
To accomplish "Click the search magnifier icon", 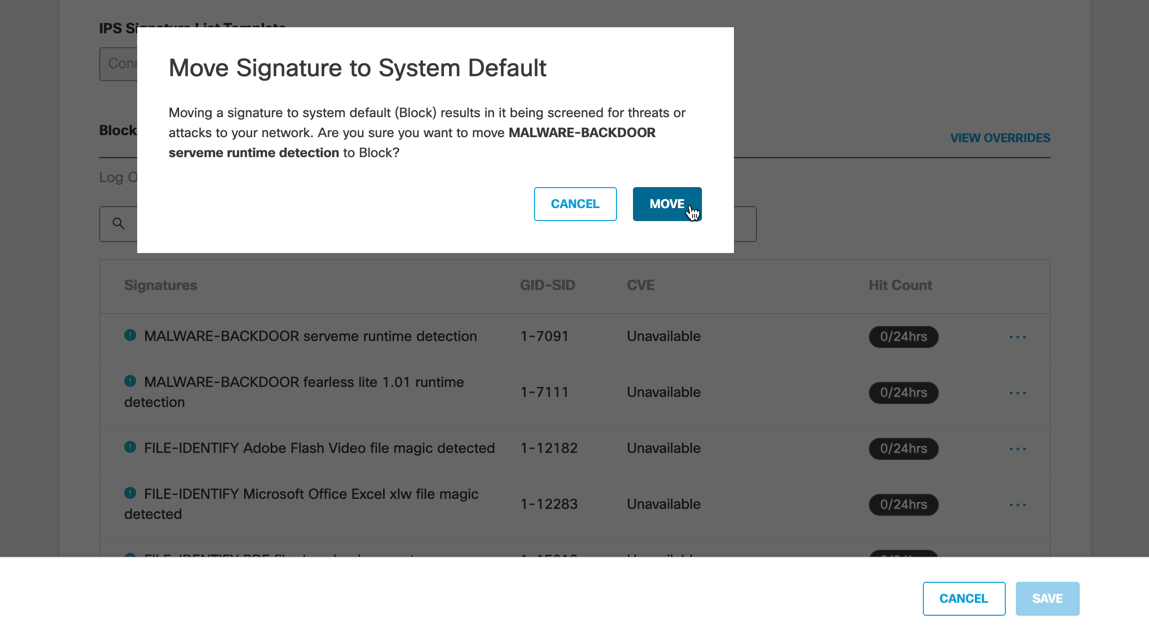I will [118, 224].
